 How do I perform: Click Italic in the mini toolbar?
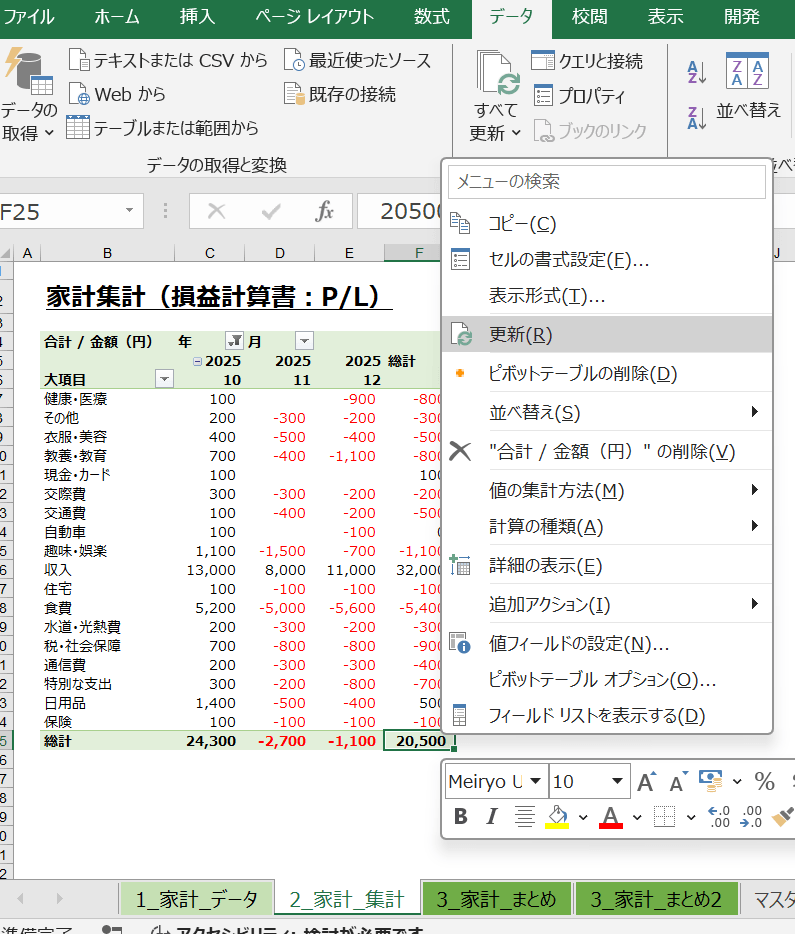click(491, 816)
